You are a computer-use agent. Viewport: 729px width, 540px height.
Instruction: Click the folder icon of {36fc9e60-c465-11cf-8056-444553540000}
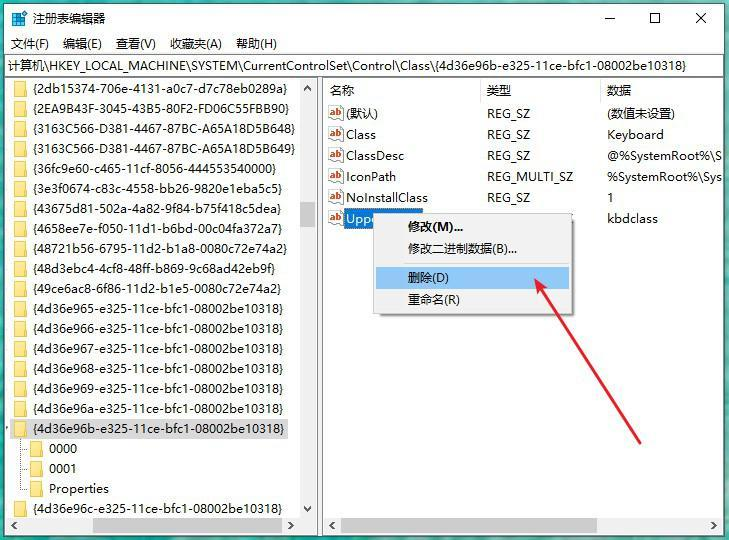20,169
